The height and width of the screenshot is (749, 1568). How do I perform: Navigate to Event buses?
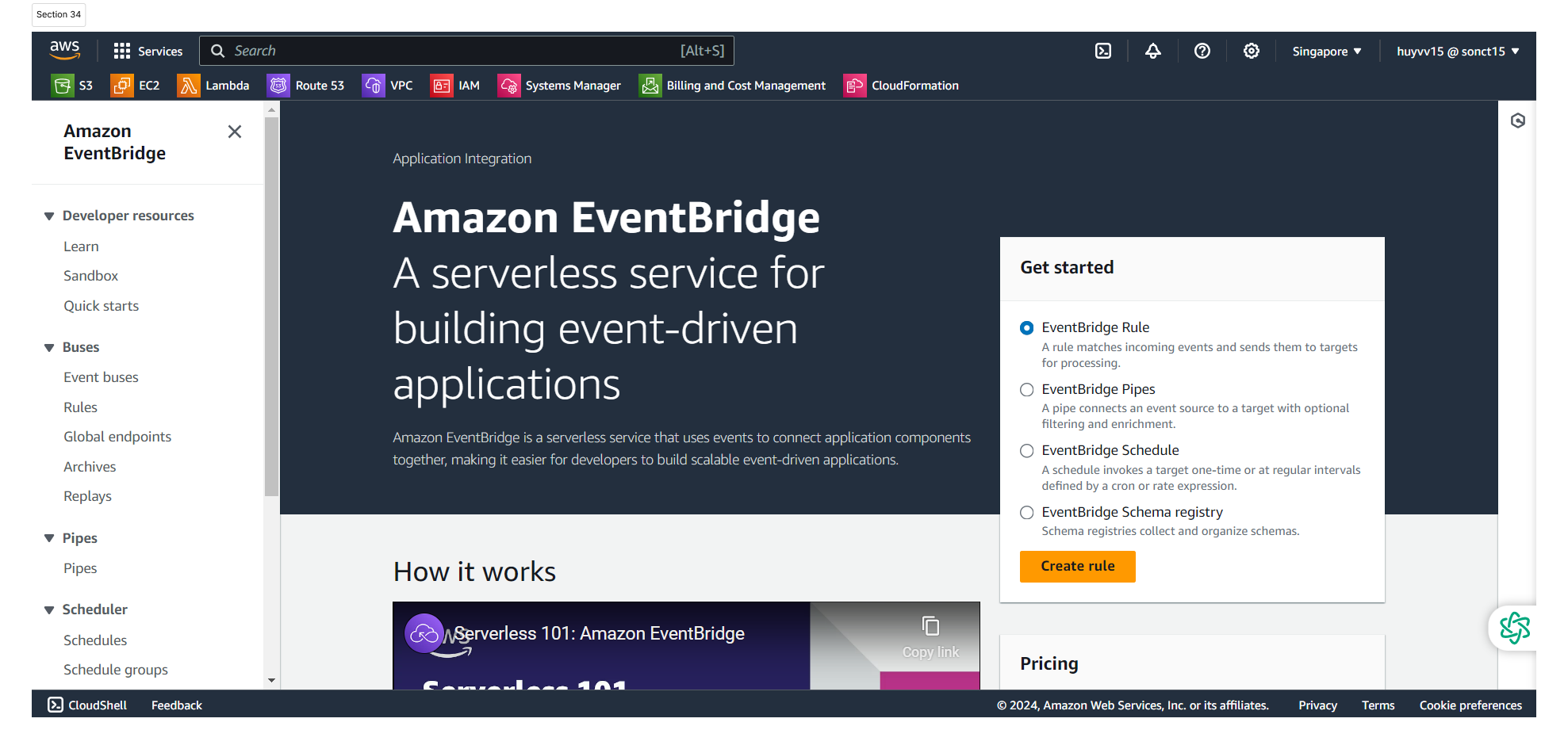click(101, 377)
